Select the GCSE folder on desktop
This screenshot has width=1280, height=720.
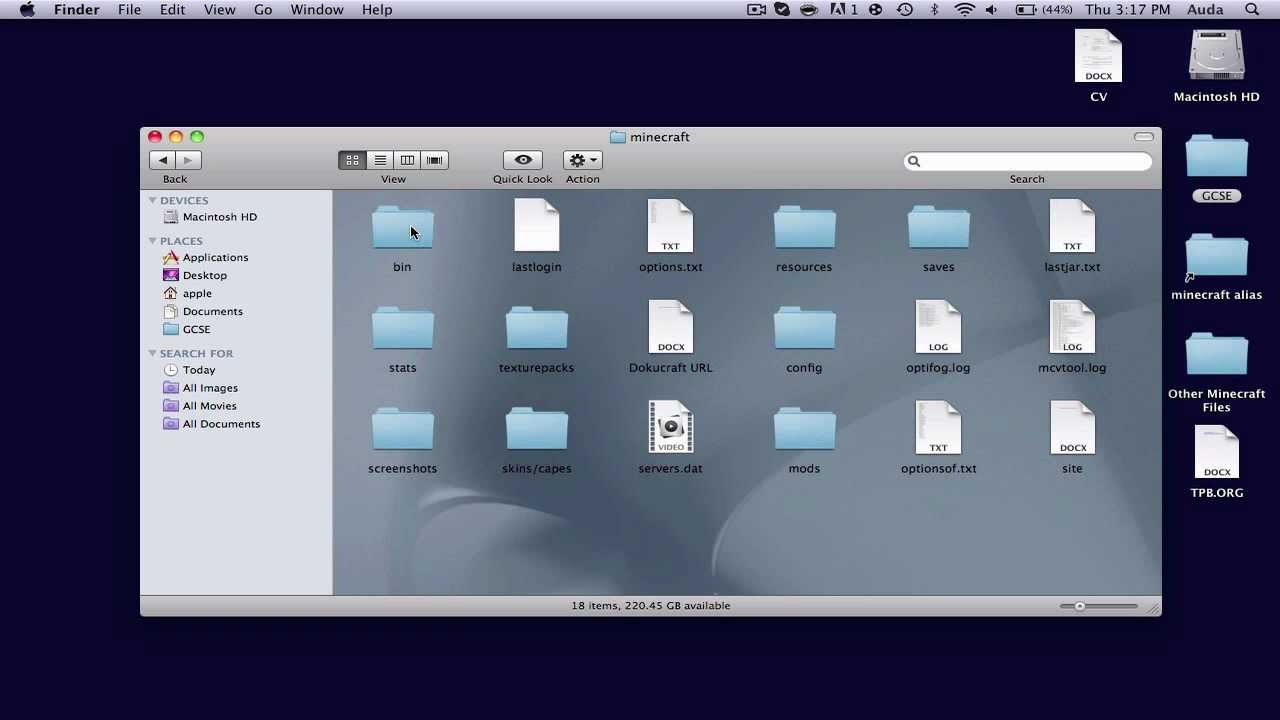point(1216,158)
